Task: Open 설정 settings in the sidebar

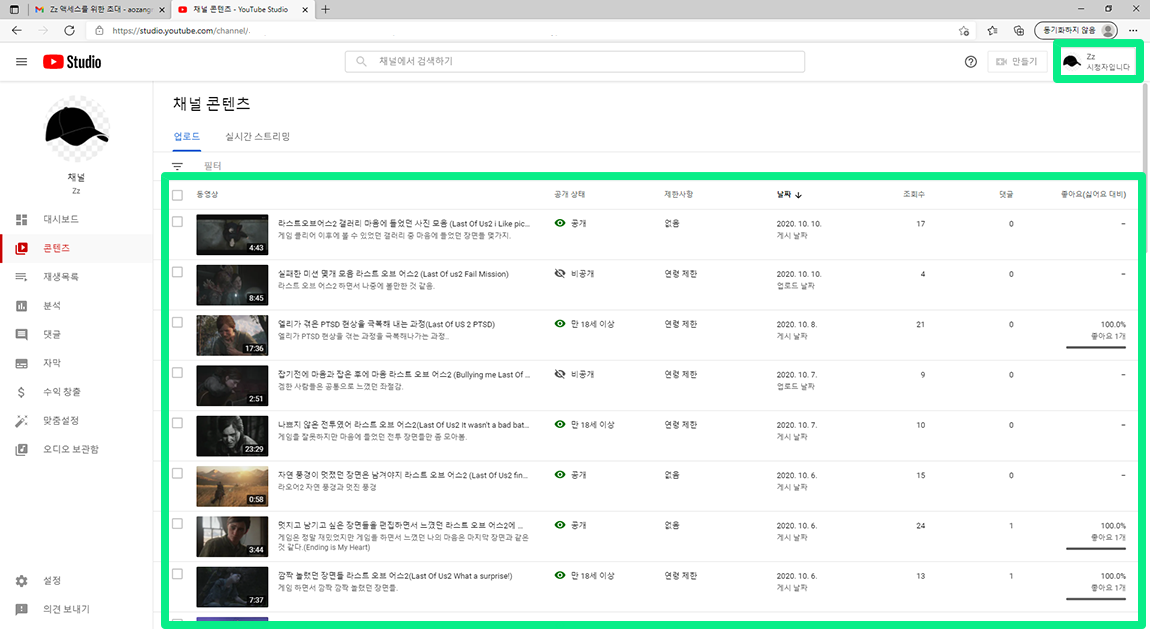Action: click(x=77, y=581)
